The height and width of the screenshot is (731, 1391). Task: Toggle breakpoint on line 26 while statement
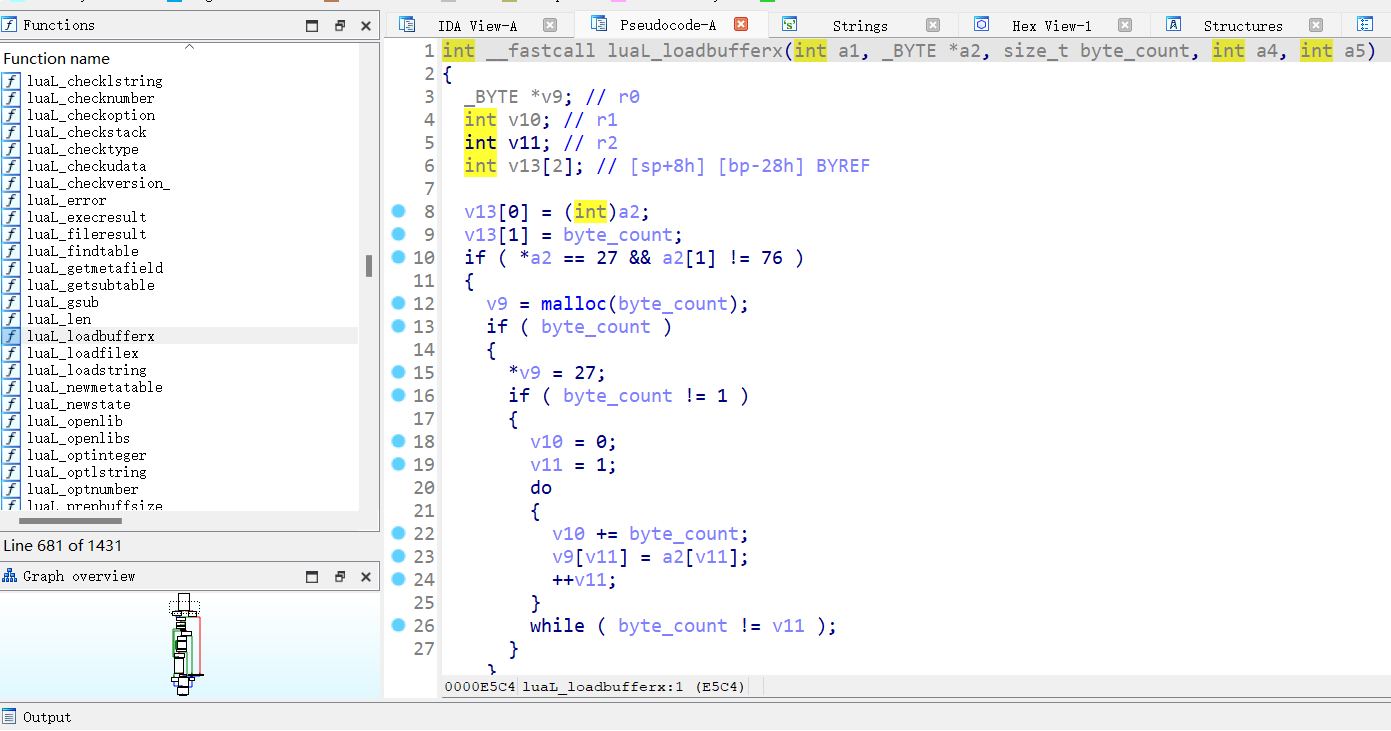point(399,625)
